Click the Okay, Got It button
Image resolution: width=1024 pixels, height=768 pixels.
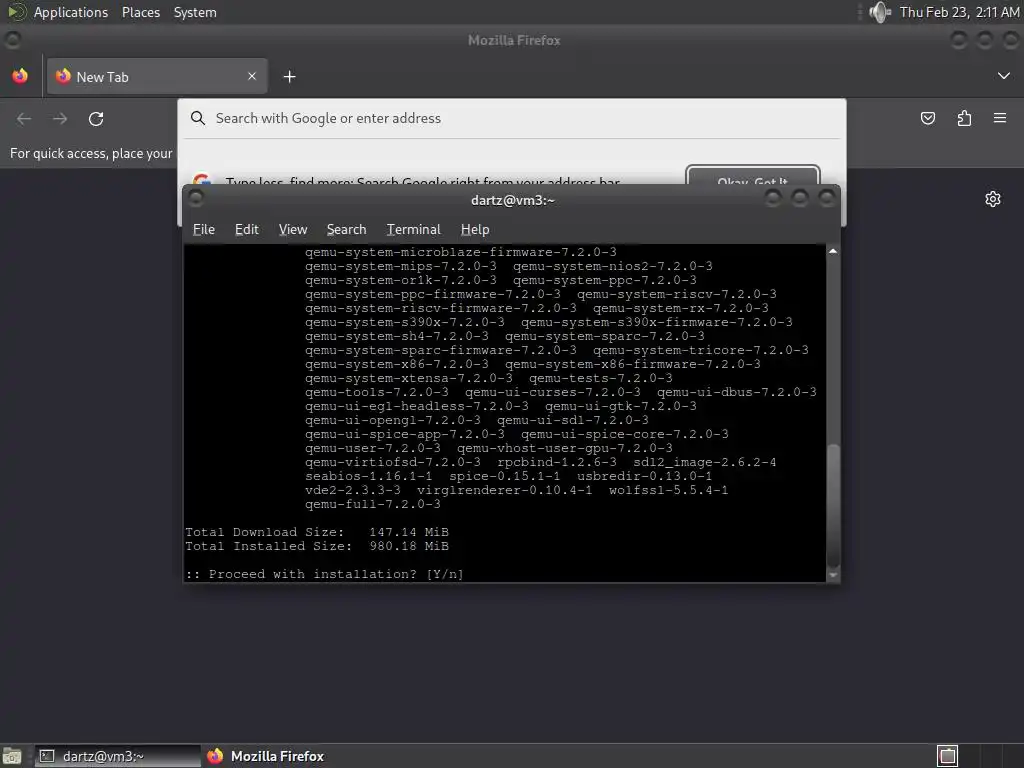click(753, 175)
